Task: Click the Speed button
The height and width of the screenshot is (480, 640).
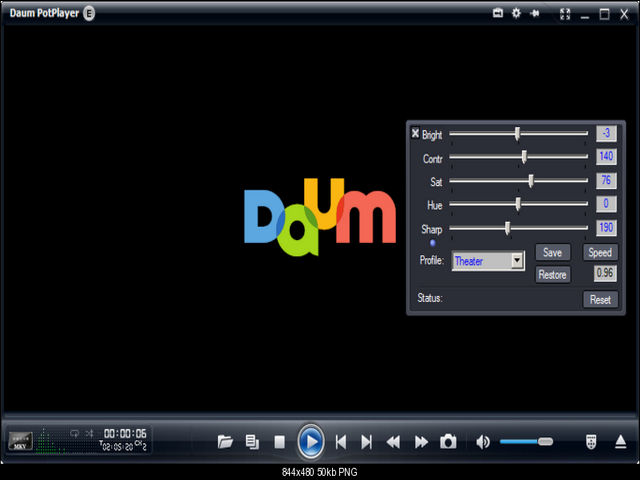Action: 599,253
